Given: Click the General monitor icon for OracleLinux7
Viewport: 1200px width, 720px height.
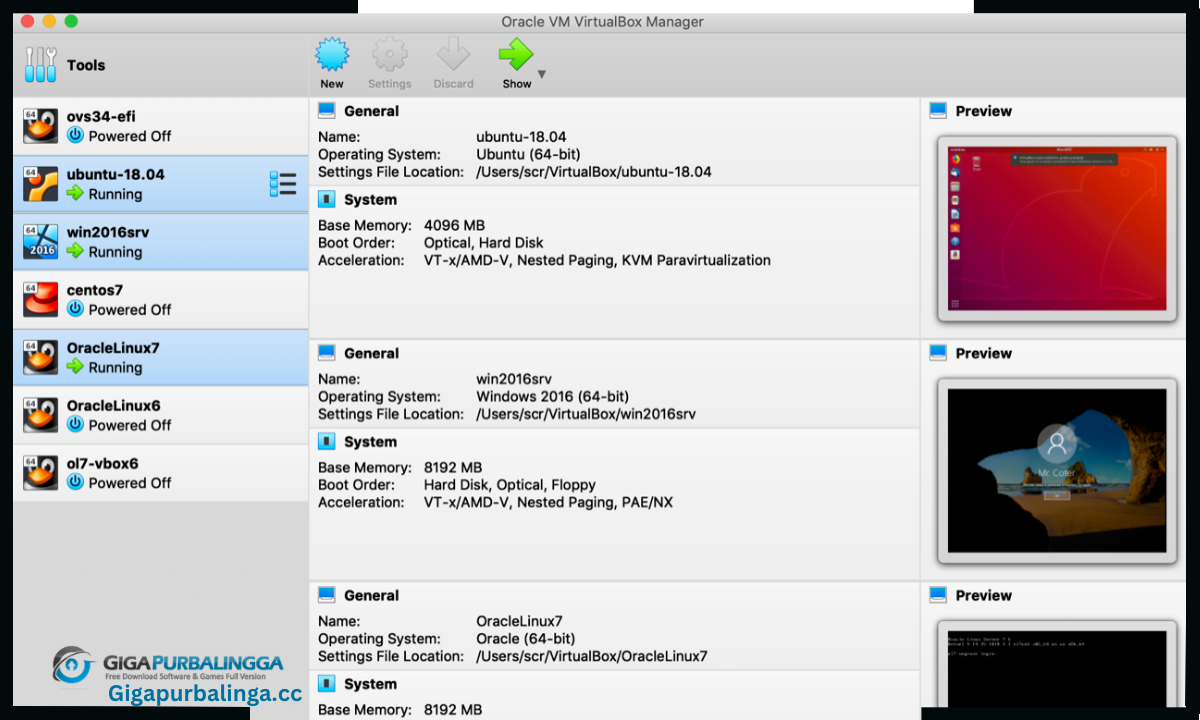Looking at the screenshot, I should tap(327, 595).
